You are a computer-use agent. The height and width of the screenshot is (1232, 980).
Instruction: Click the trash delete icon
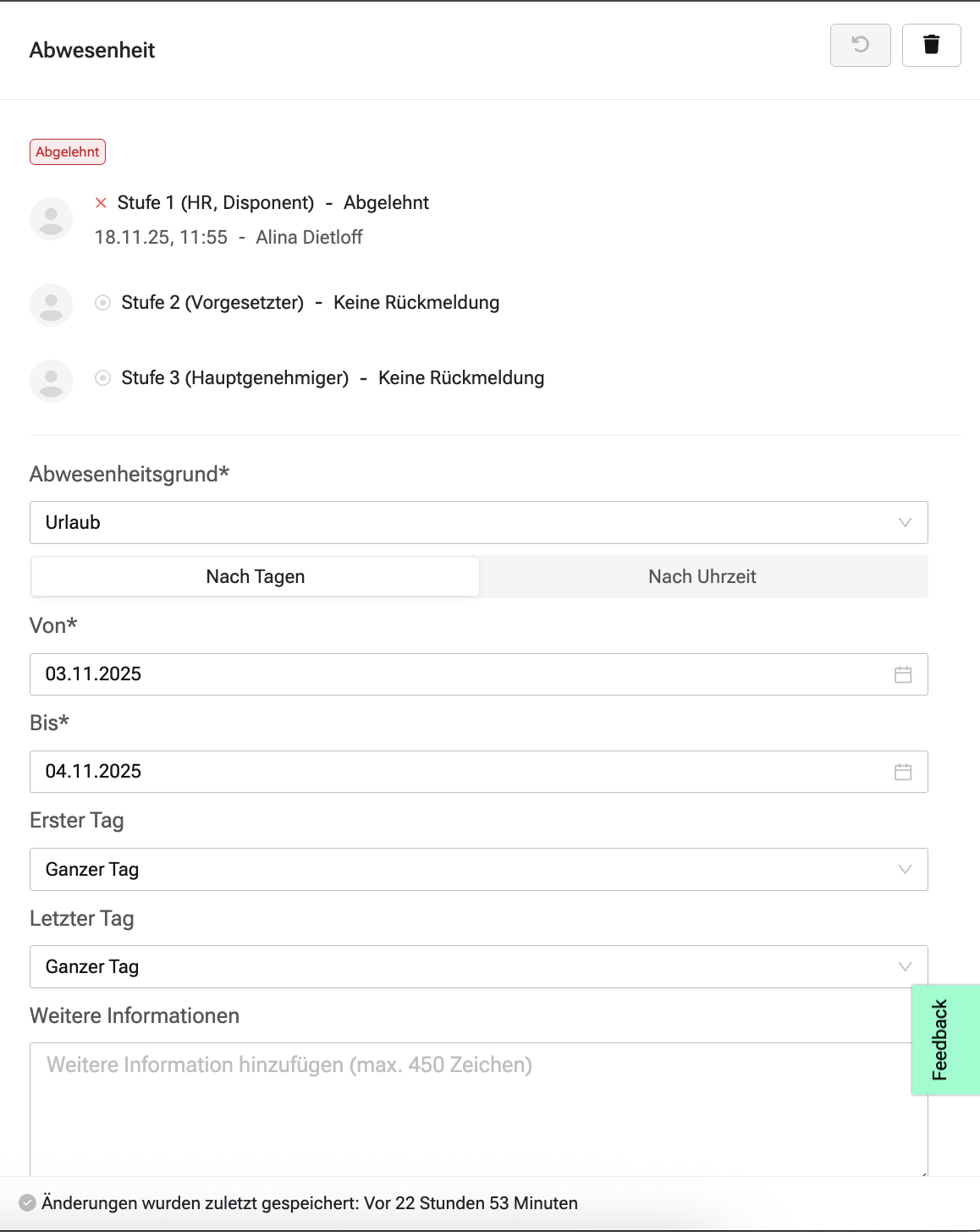(931, 45)
